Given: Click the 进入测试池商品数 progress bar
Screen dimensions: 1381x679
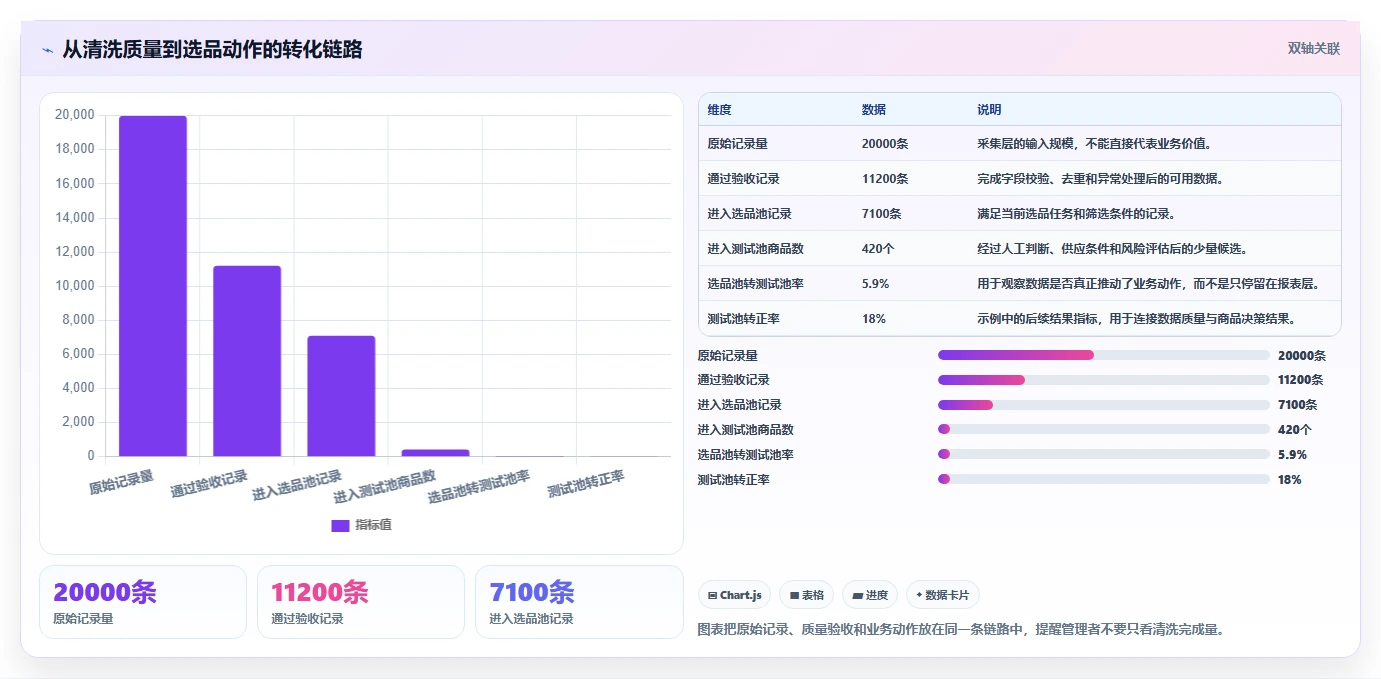Looking at the screenshot, I should click(1104, 429).
